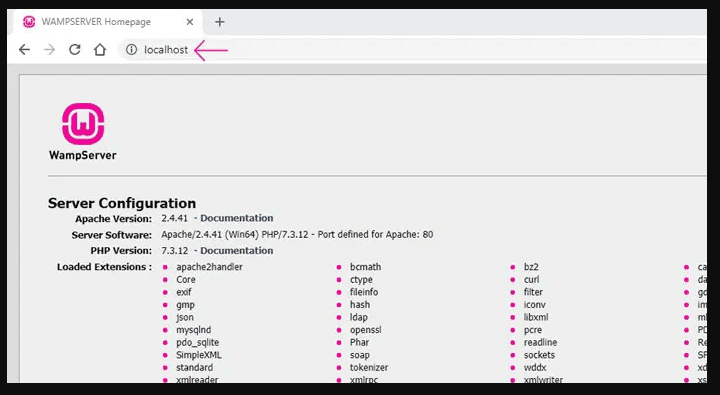Click the fileinfo extension entry

pos(364,292)
